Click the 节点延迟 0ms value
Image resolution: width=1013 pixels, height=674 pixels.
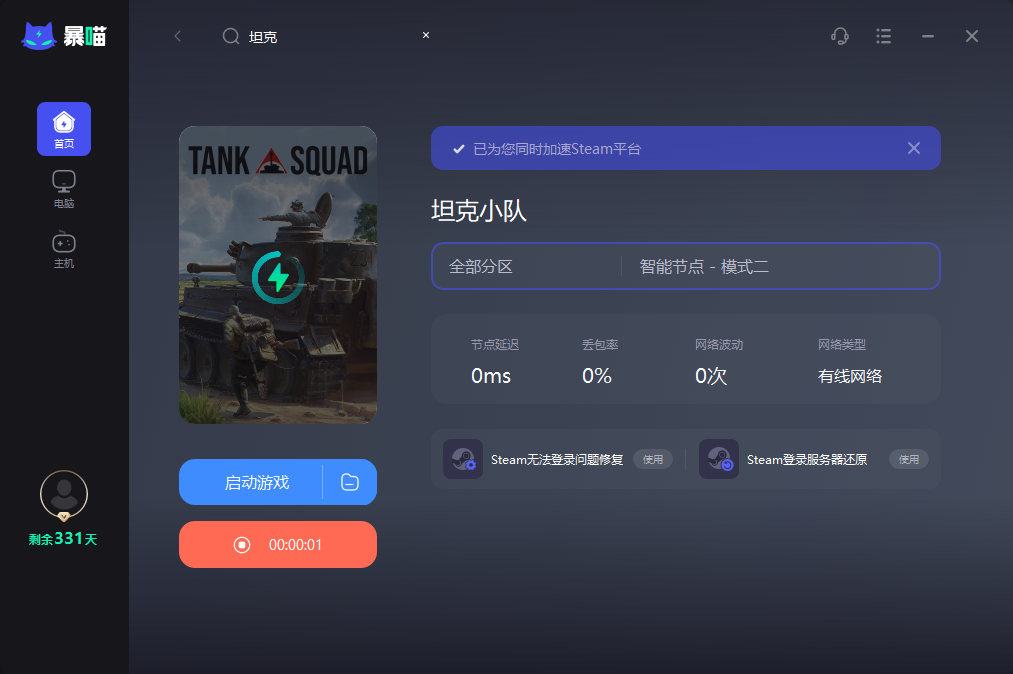coord(491,375)
